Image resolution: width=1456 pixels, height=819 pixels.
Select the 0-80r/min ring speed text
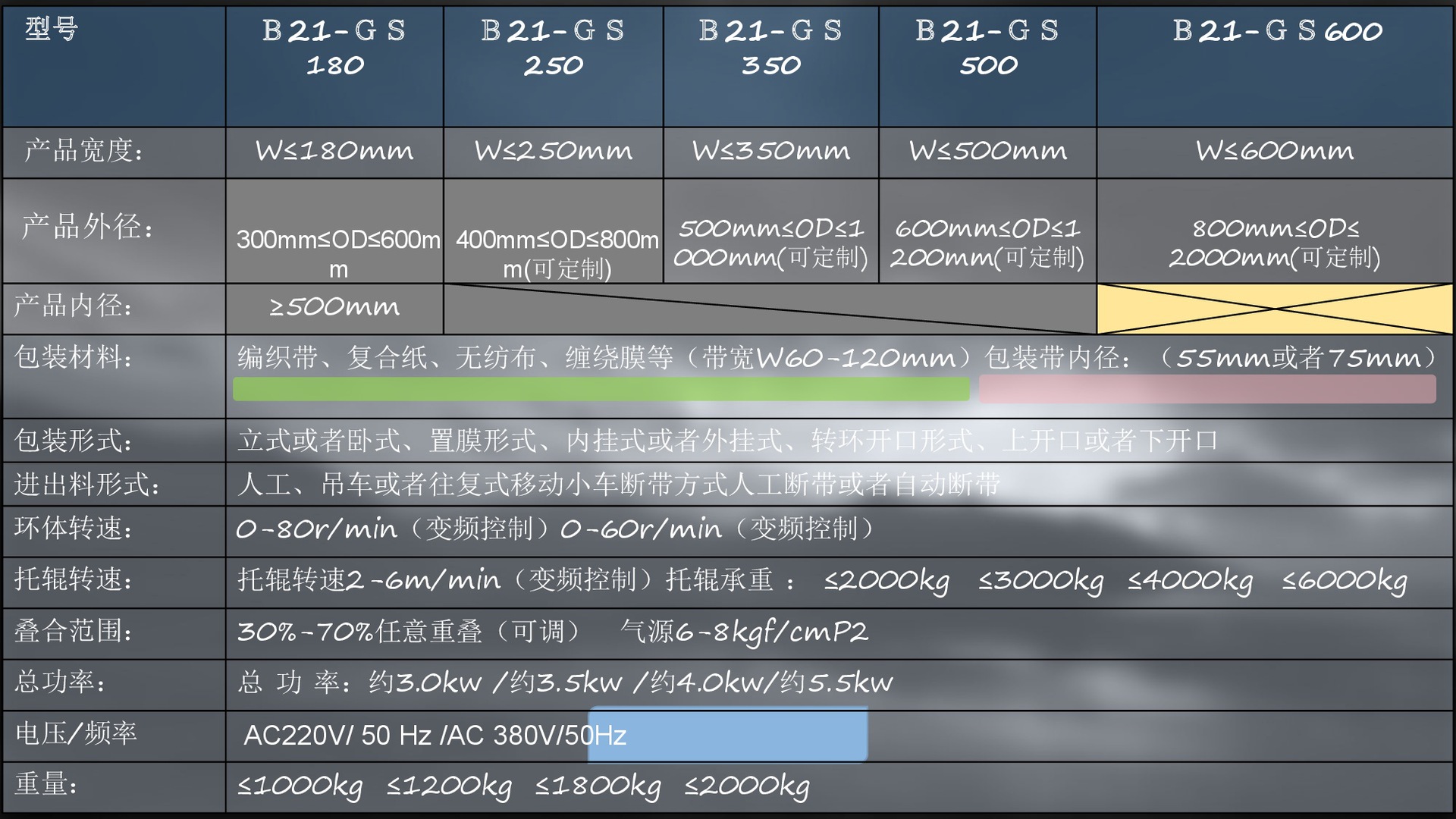pos(318,529)
